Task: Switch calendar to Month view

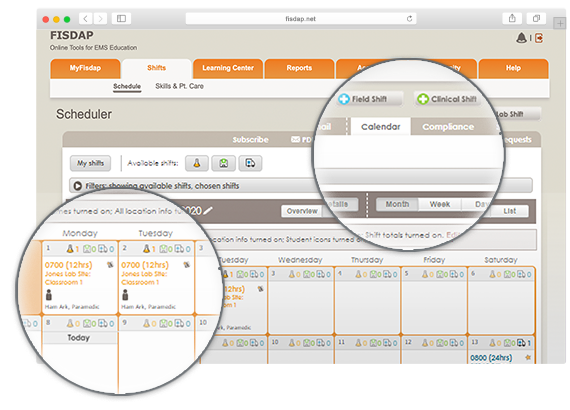Action: 397,204
